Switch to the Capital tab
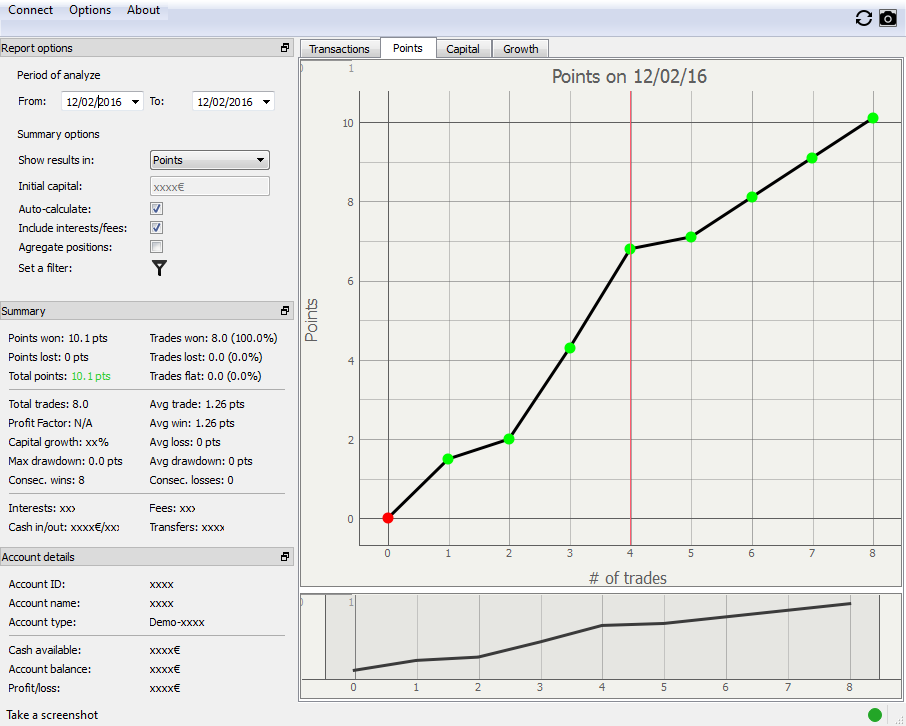 (463, 49)
